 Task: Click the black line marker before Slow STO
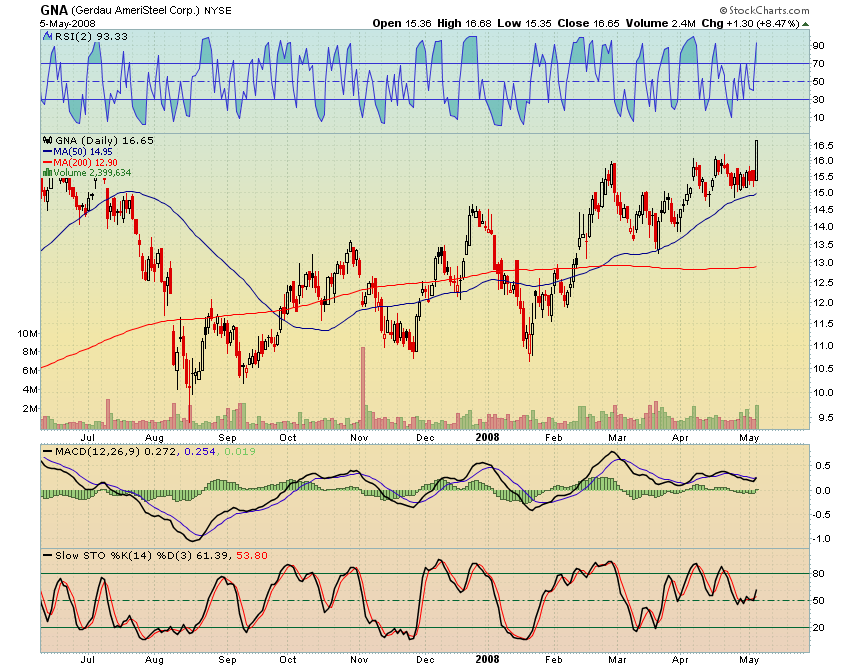48,556
